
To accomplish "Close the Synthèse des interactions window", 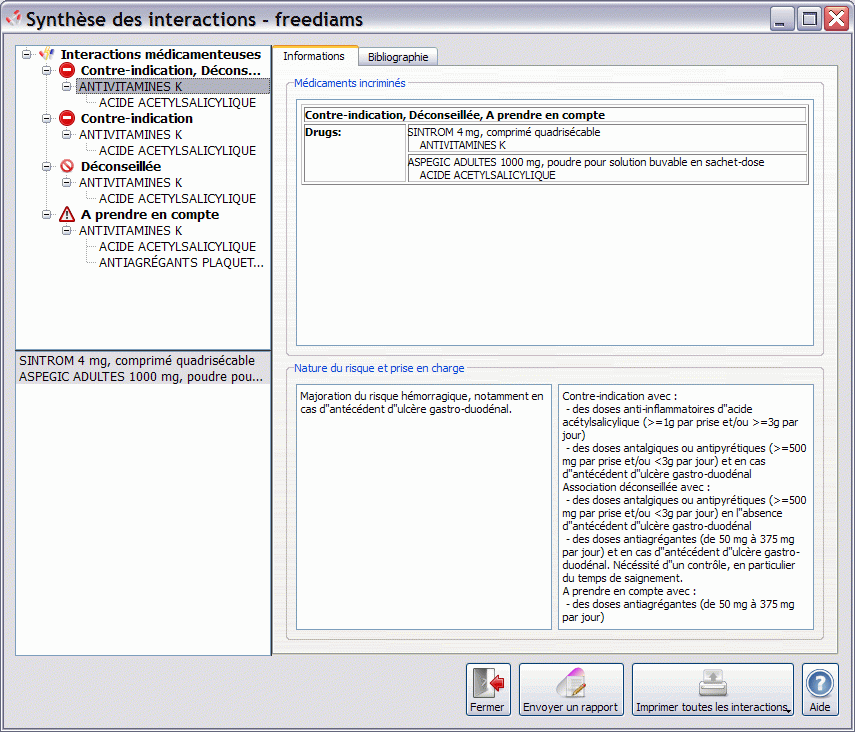I will coord(836,19).
